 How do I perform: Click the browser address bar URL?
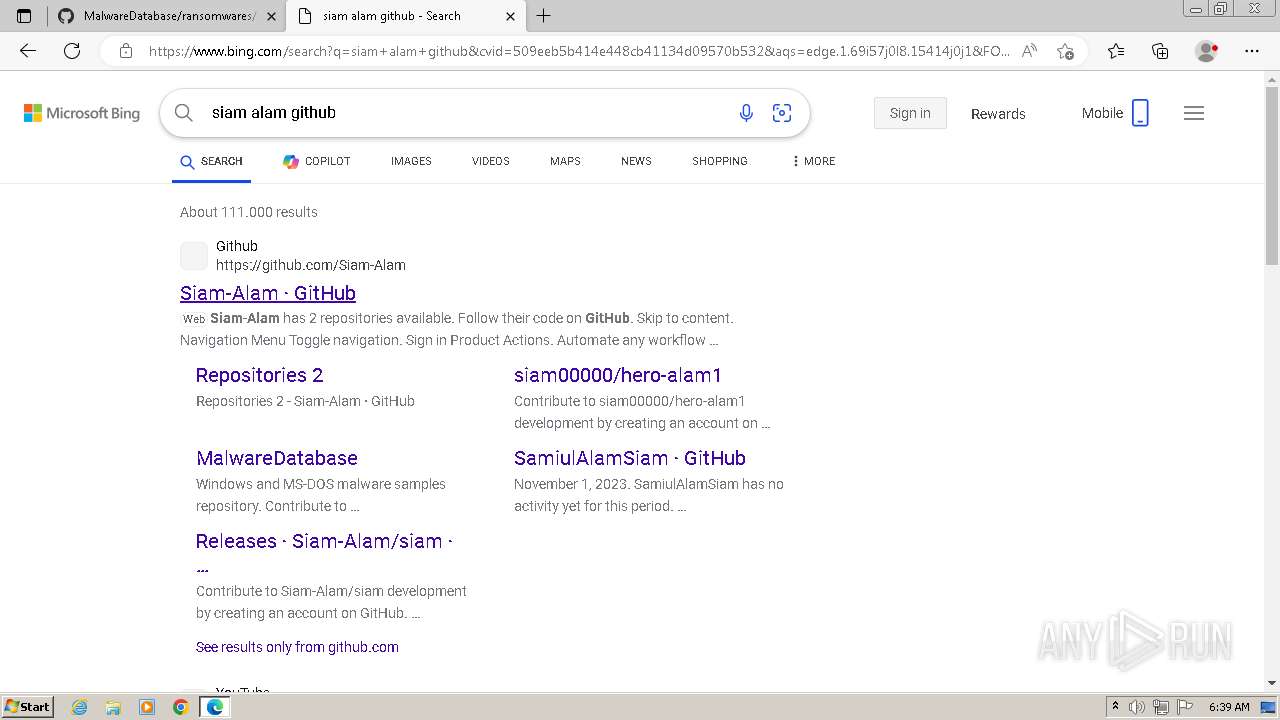(580, 51)
